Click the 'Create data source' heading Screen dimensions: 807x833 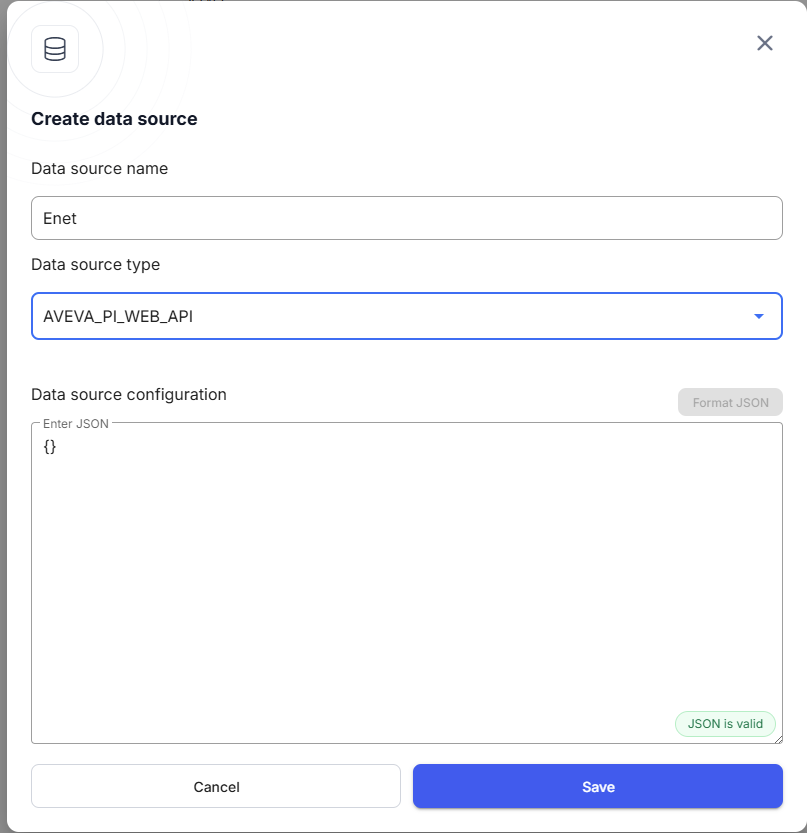point(114,119)
